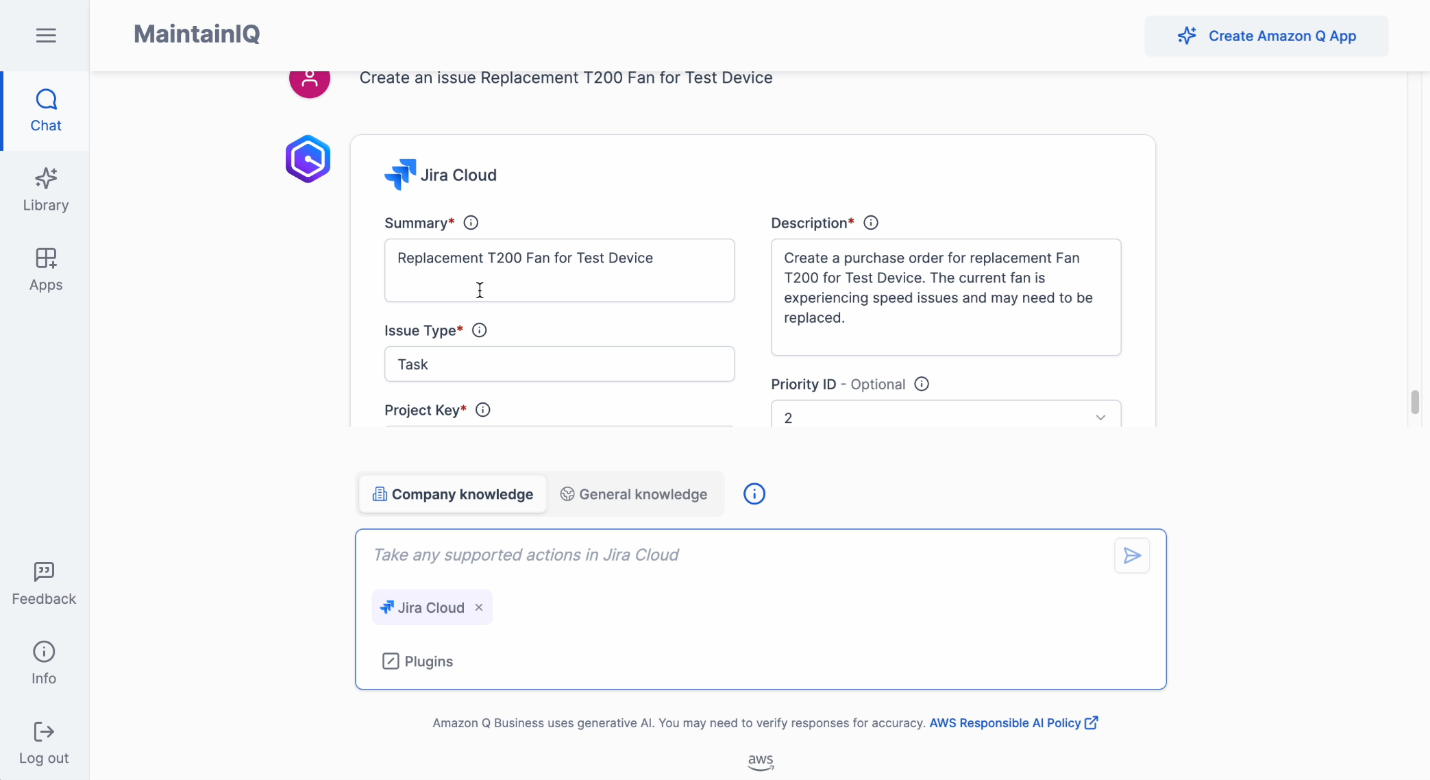This screenshot has width=1430, height=780.
Task: Click the Issue Type field
Action: (560, 364)
